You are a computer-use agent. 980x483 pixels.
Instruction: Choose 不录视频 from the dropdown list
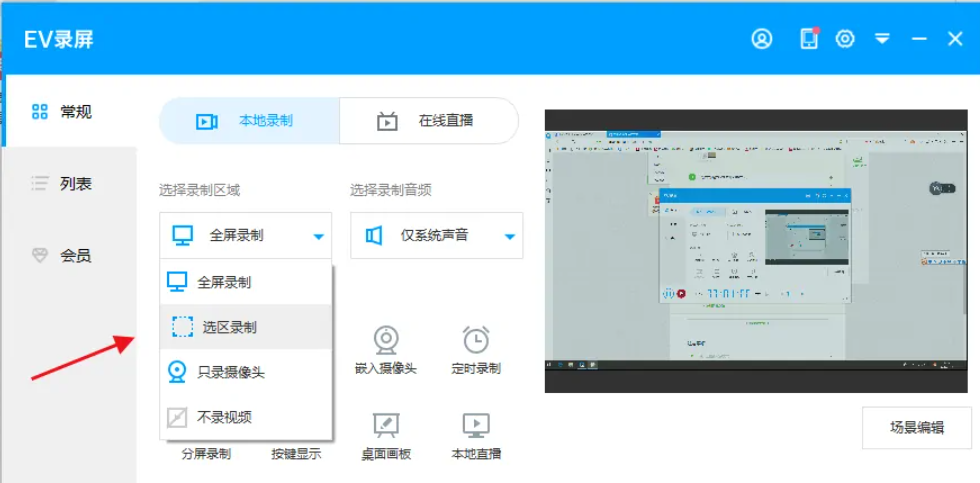[246, 417]
